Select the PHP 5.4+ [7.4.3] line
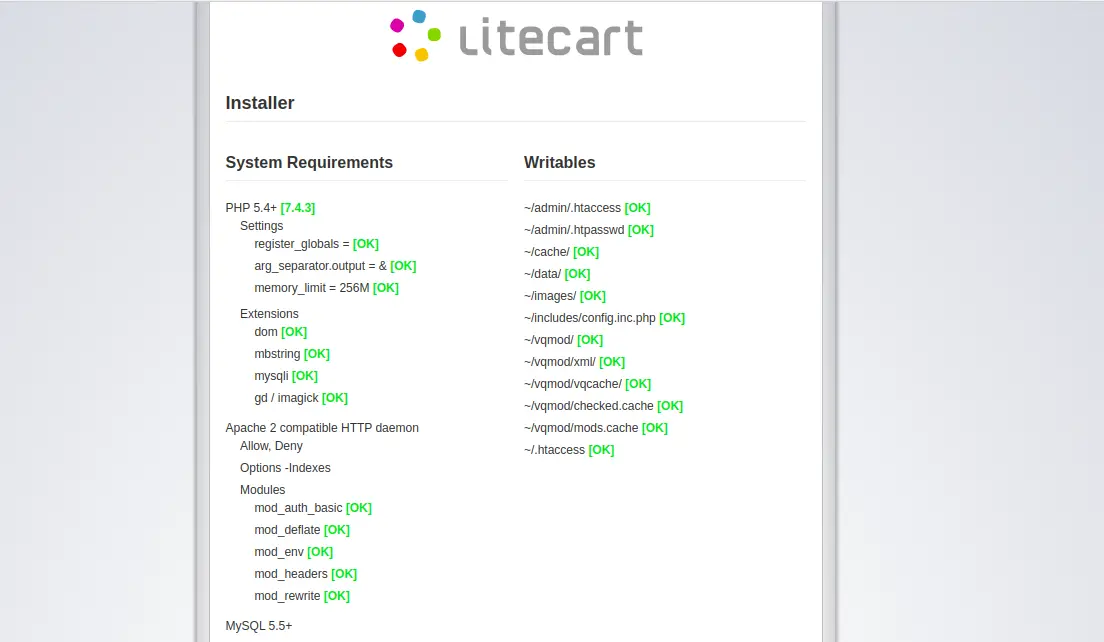Screen dimensions: 1104x642 coord(270,208)
